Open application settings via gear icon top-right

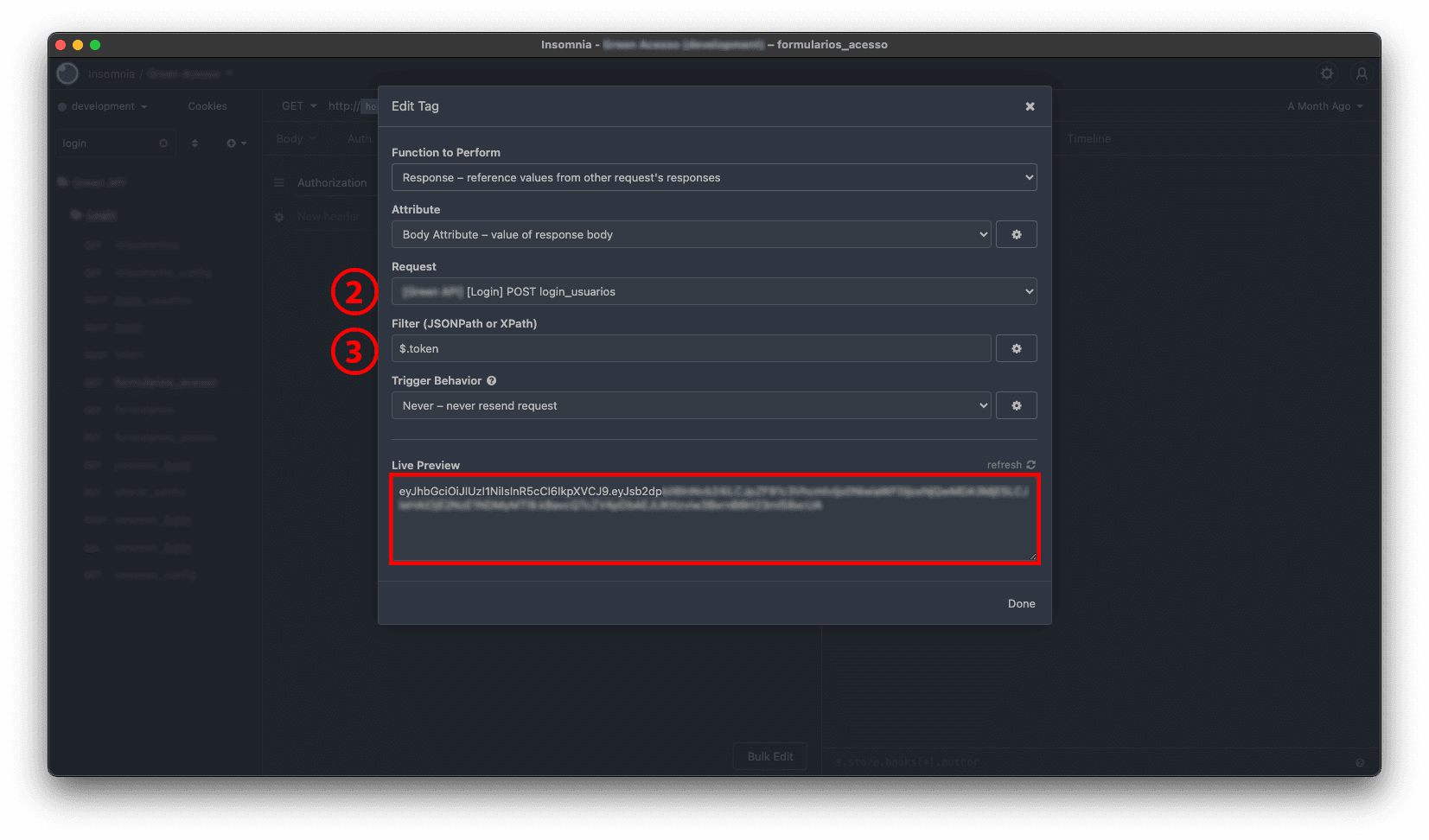1327,73
